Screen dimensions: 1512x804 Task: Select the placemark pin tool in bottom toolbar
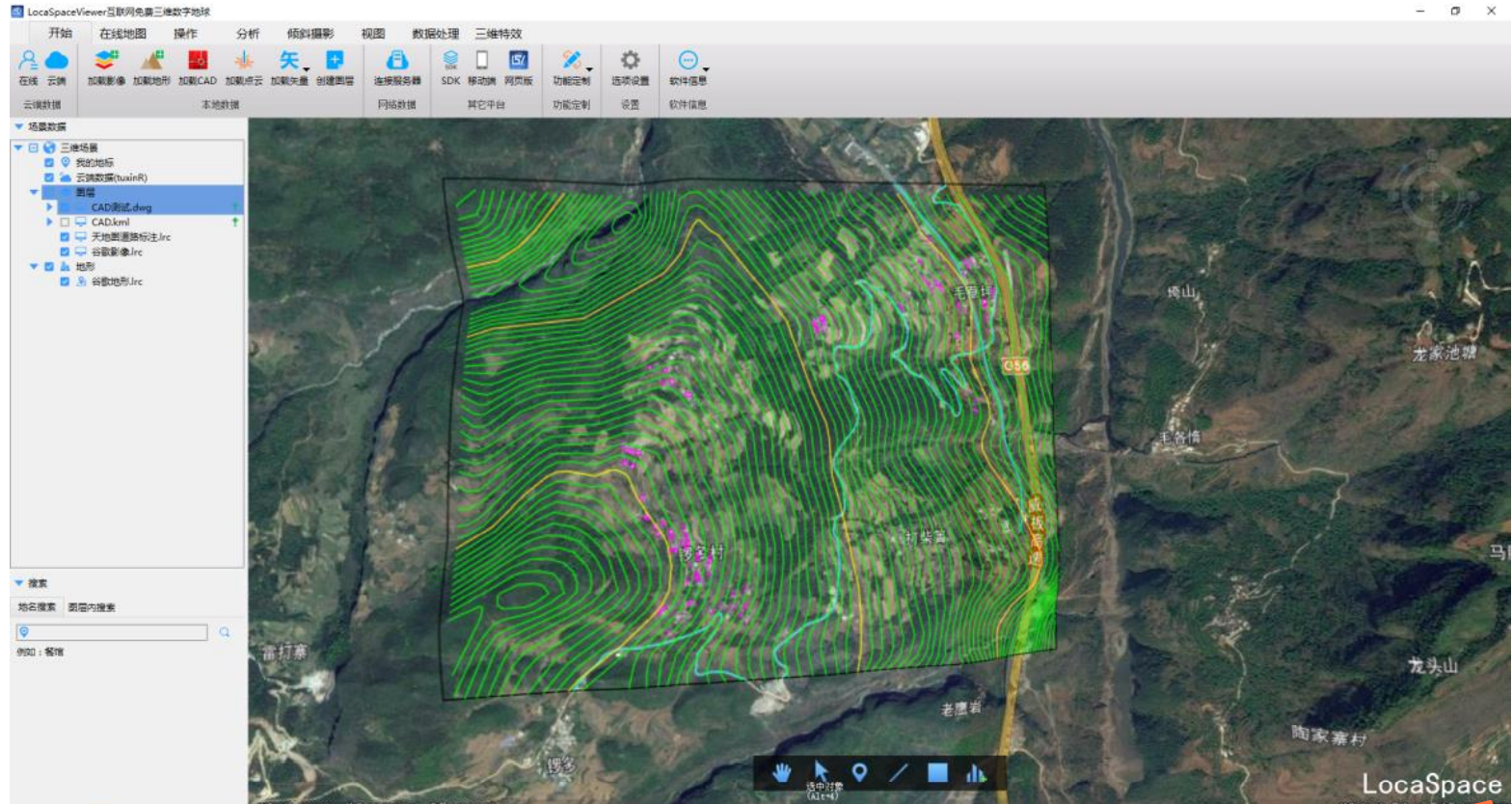859,772
